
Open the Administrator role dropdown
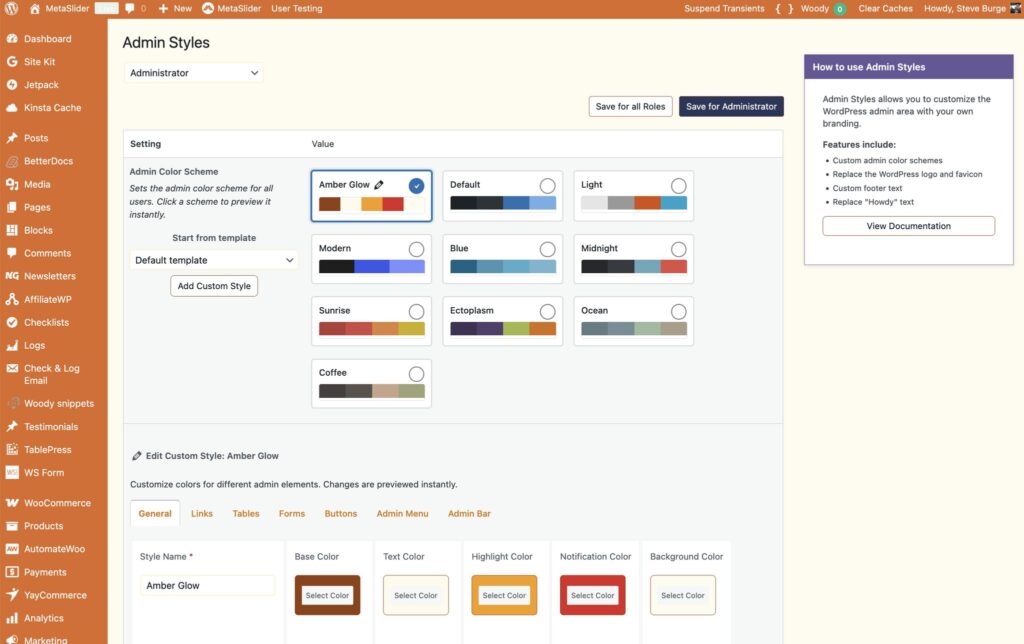tap(194, 73)
